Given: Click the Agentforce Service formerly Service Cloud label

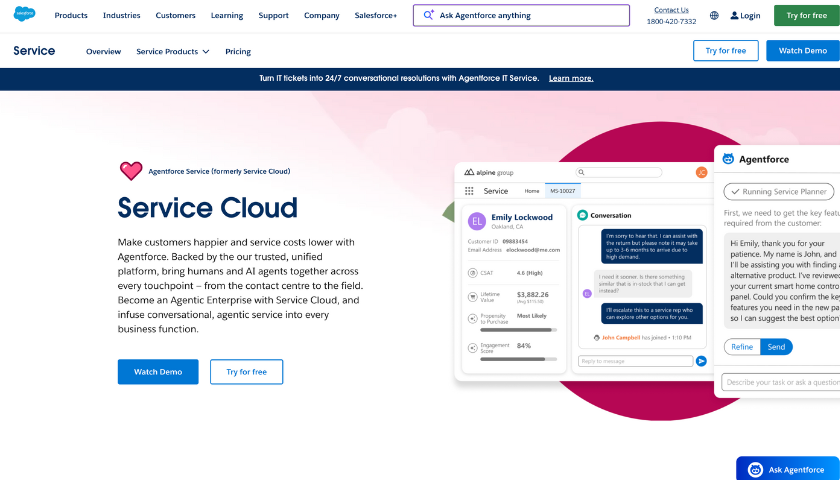Looking at the screenshot, I should [219, 171].
